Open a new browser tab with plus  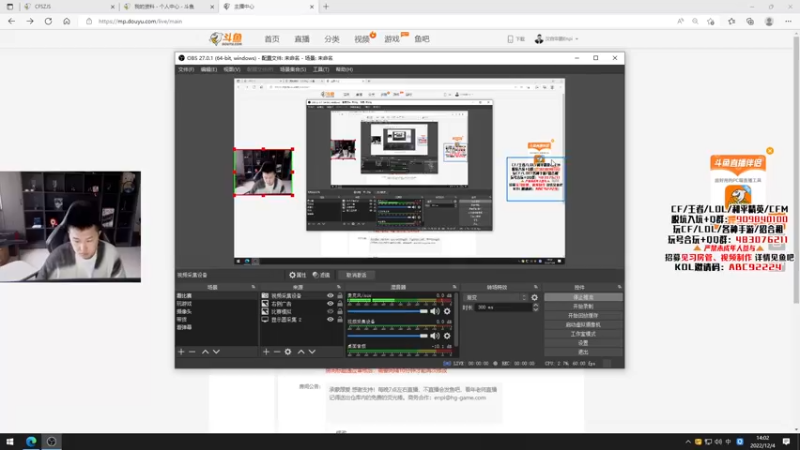coord(326,7)
